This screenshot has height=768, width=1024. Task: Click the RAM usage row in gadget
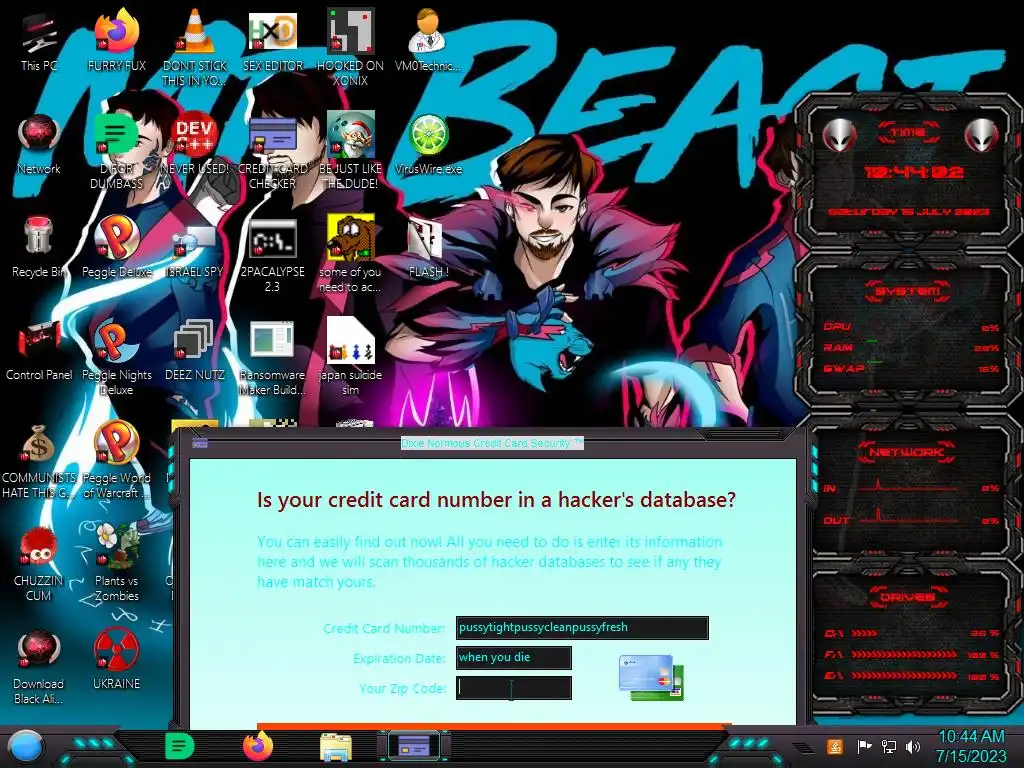click(x=912, y=348)
